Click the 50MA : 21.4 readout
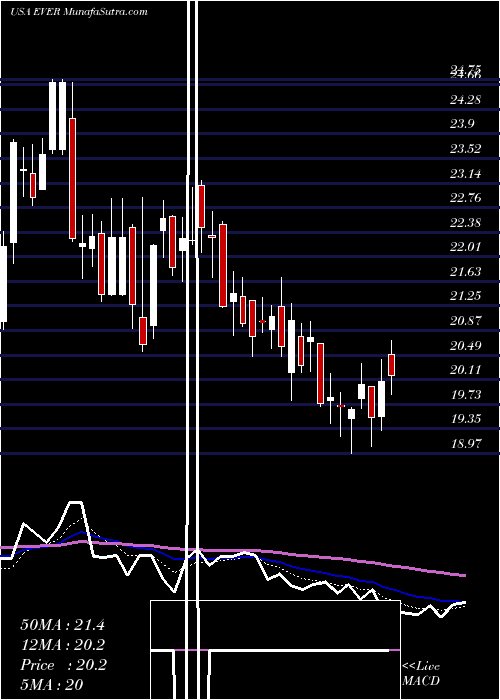500x700 pixels. coord(62,625)
